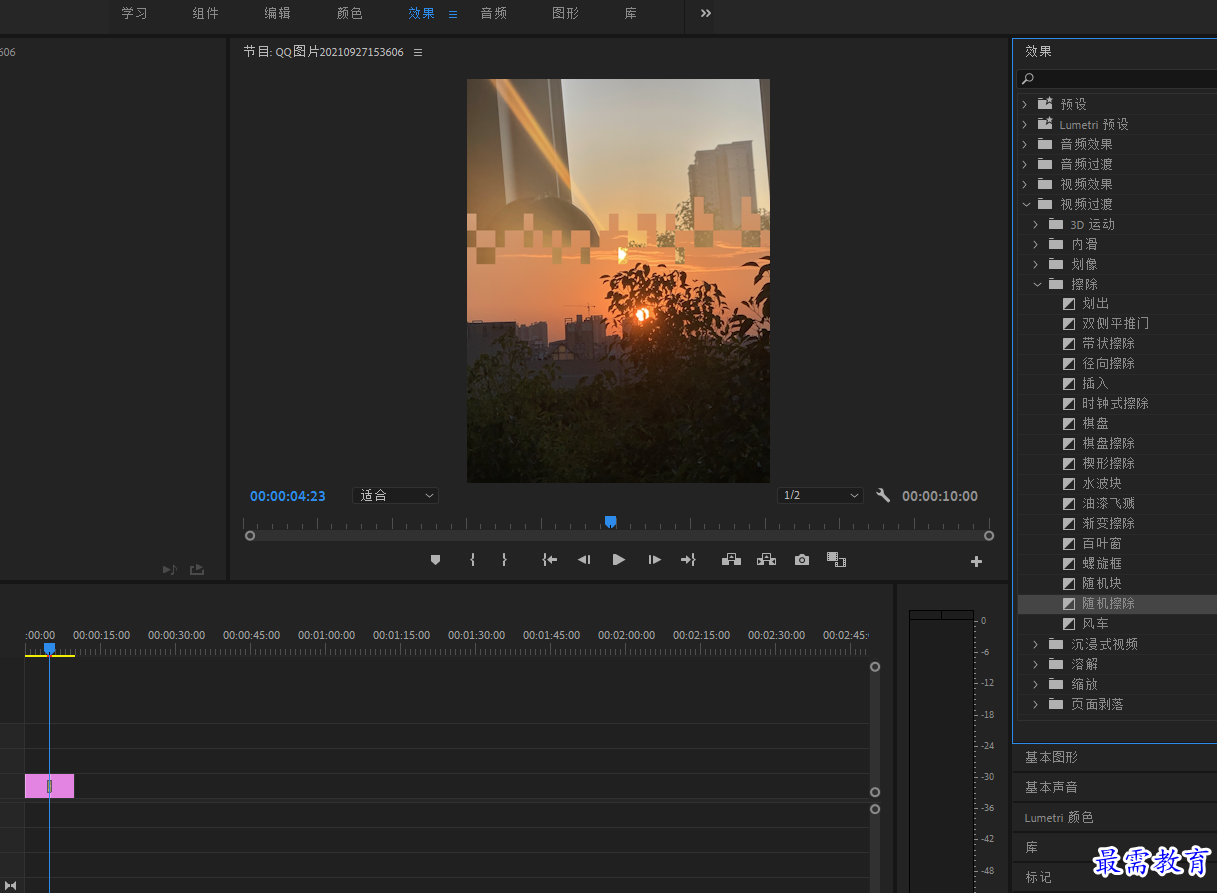The width and height of the screenshot is (1217, 893).
Task: Open the program panel menu icon
Action: pos(418,52)
